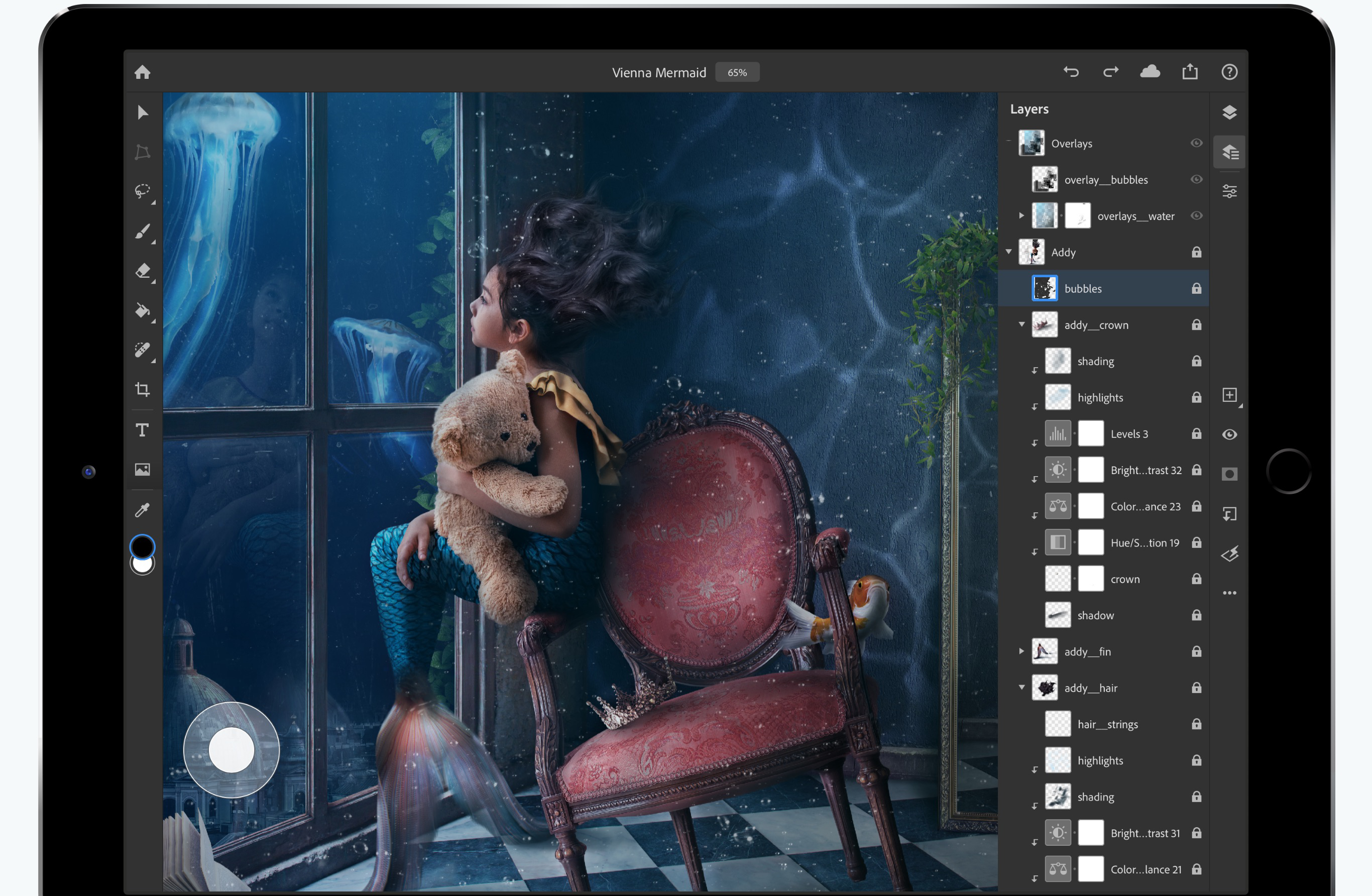Image resolution: width=1372 pixels, height=896 pixels.
Task: Expand the addy__fin group
Action: click(1021, 651)
